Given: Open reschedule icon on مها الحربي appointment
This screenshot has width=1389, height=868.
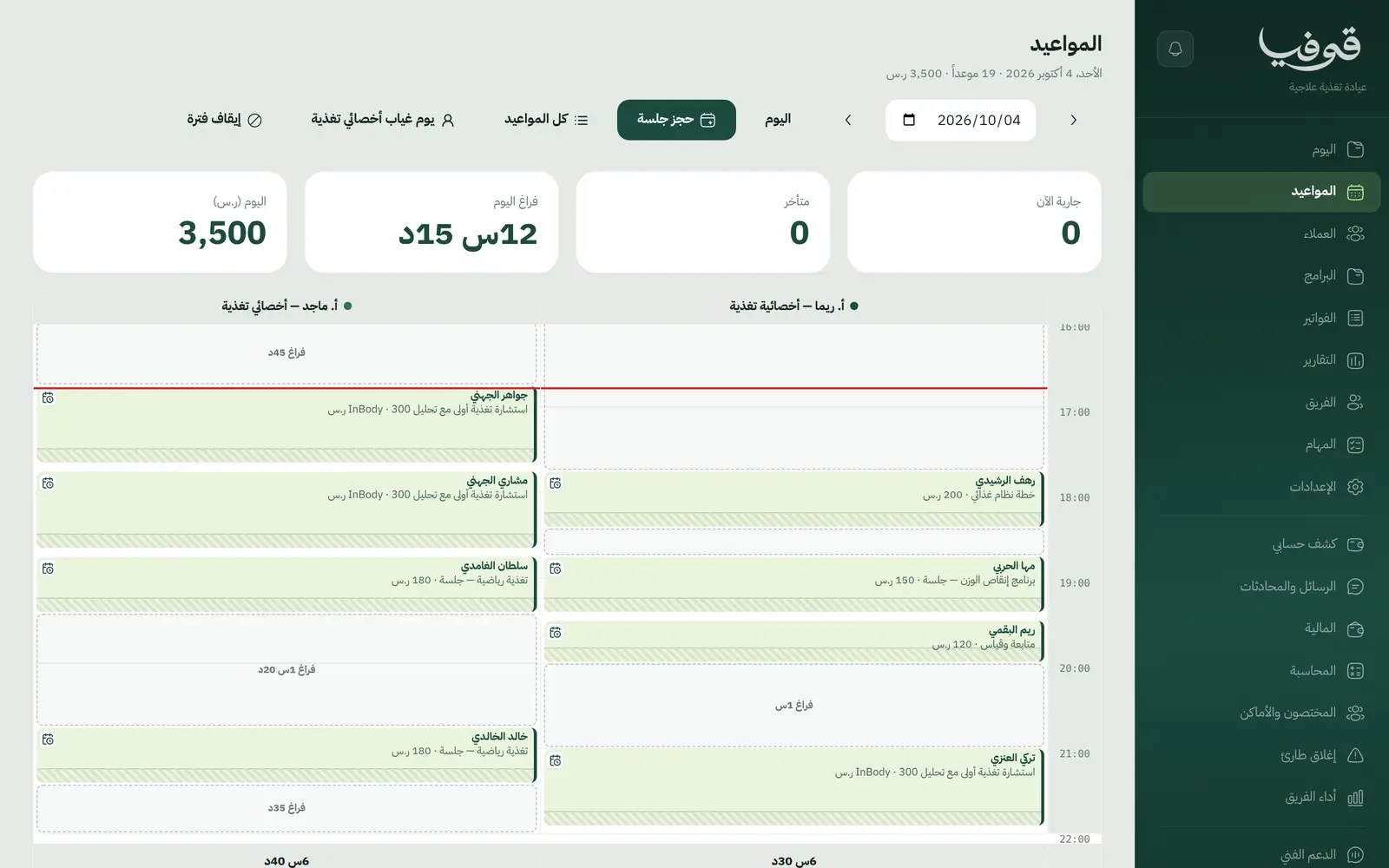Looking at the screenshot, I should [556, 569].
